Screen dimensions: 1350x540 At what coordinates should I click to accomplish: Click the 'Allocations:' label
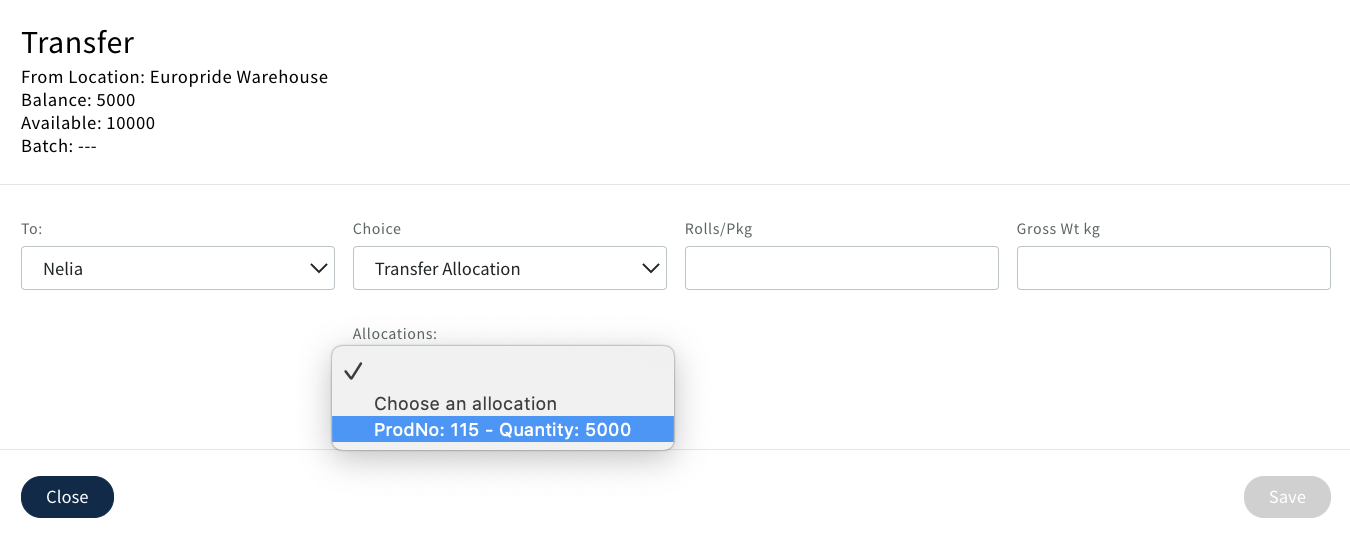point(395,334)
